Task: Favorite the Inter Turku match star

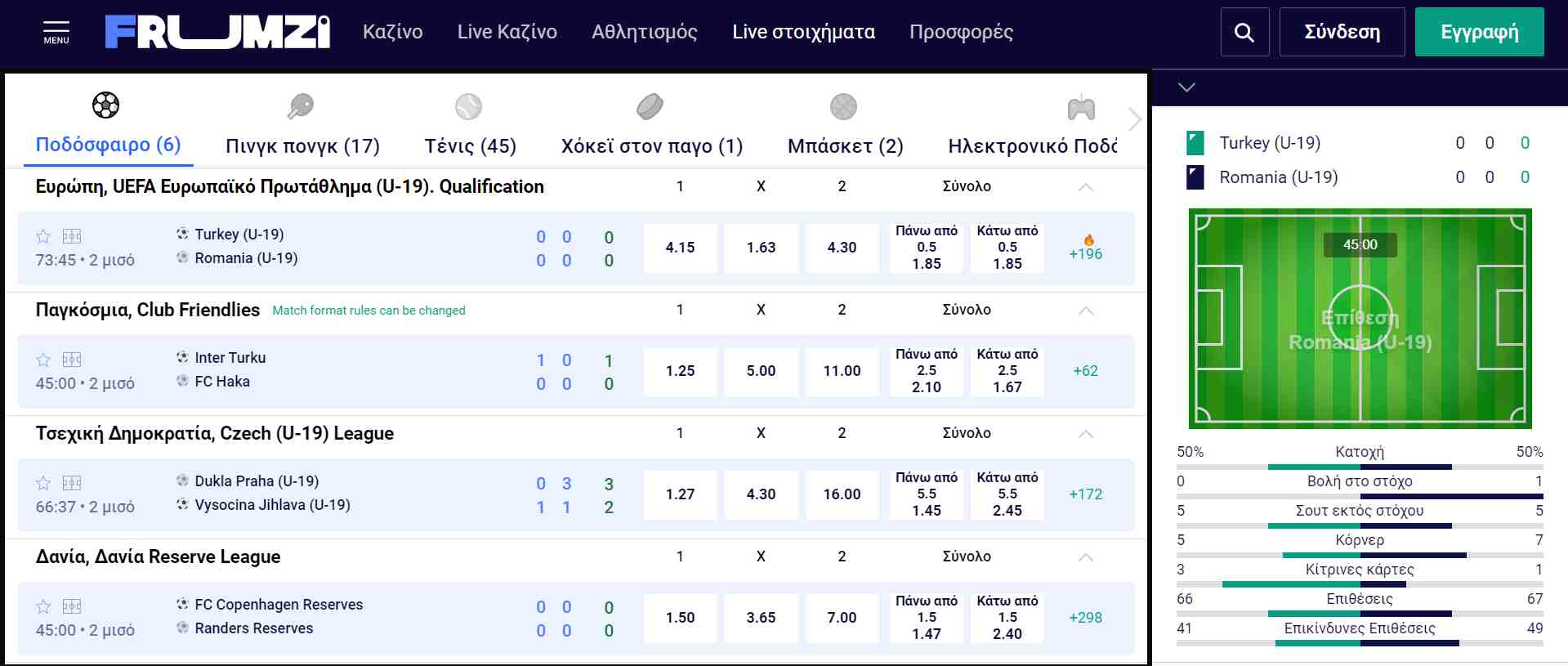Action: pos(43,360)
